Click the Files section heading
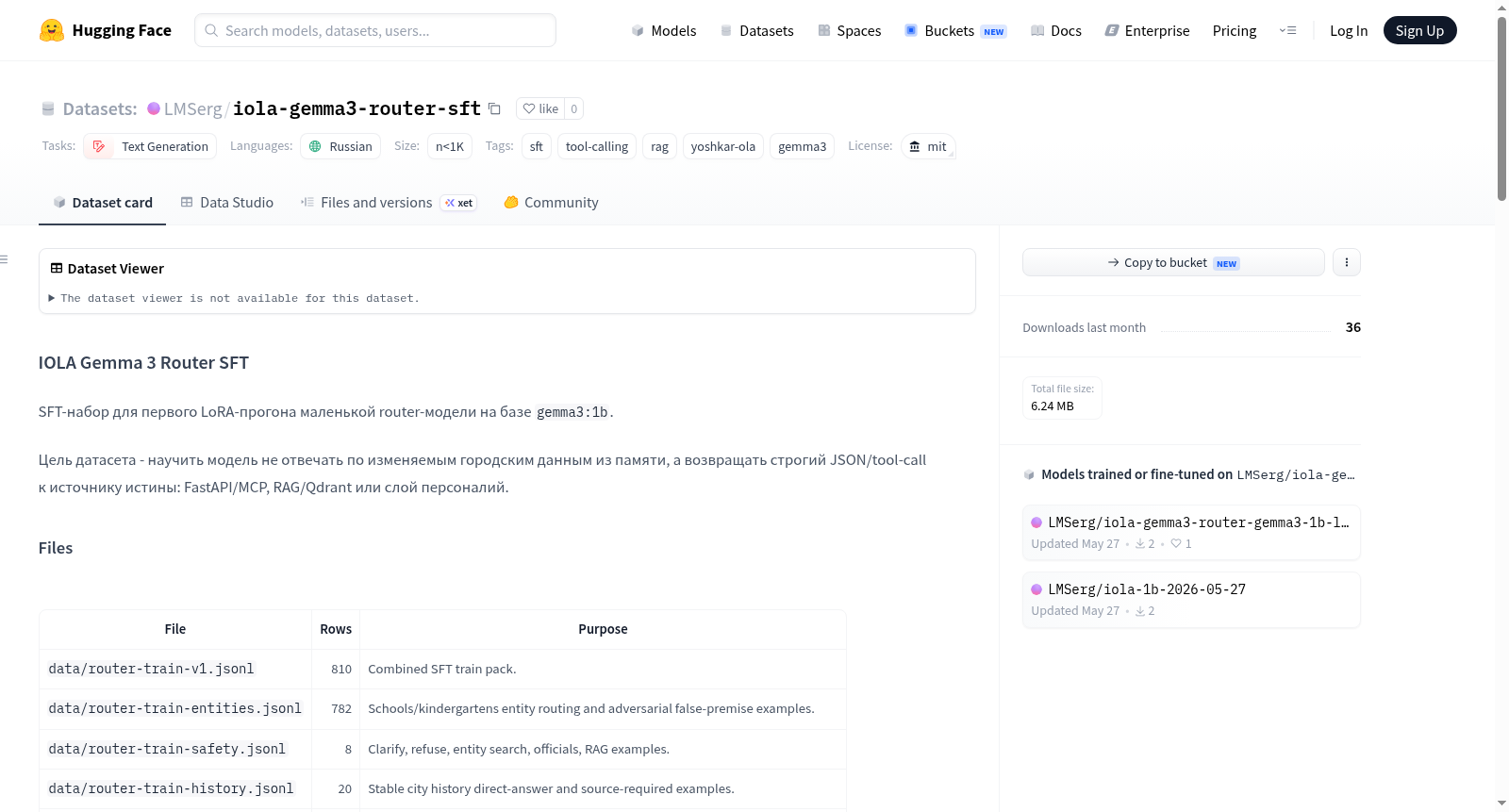This screenshot has height=812, width=1509. 56,548
